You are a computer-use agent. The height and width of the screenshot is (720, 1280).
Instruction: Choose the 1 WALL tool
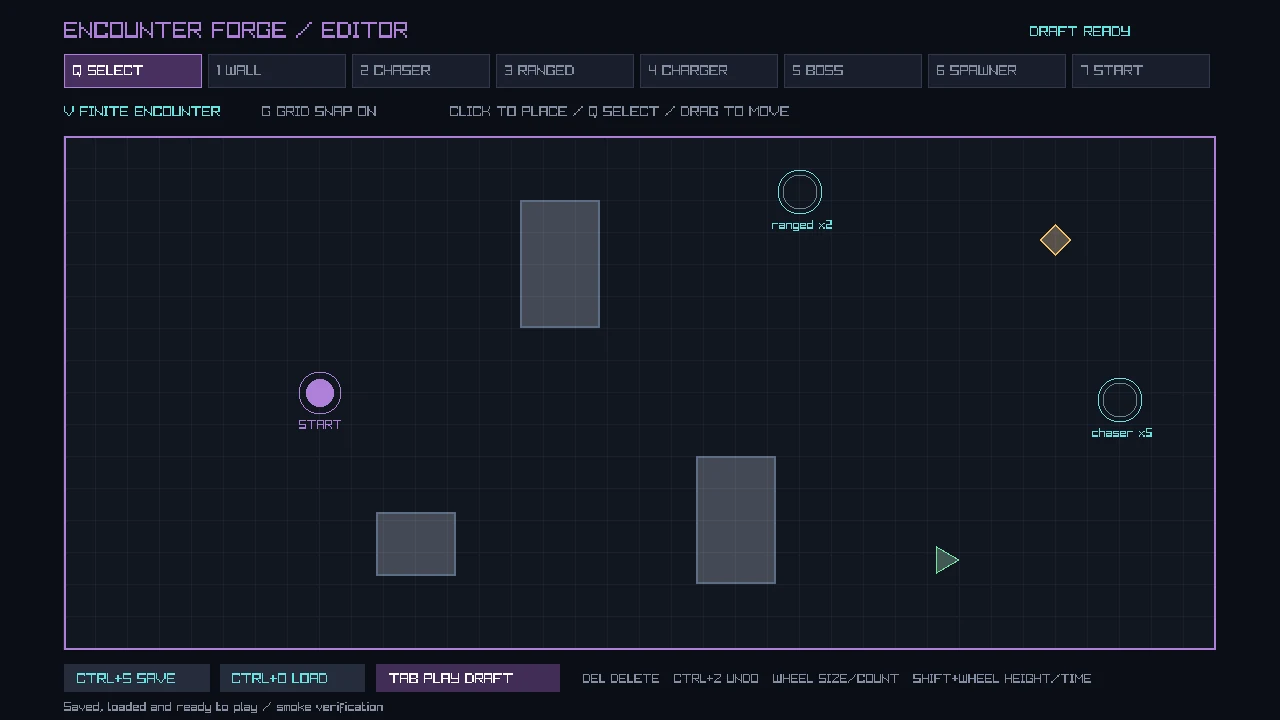click(277, 71)
